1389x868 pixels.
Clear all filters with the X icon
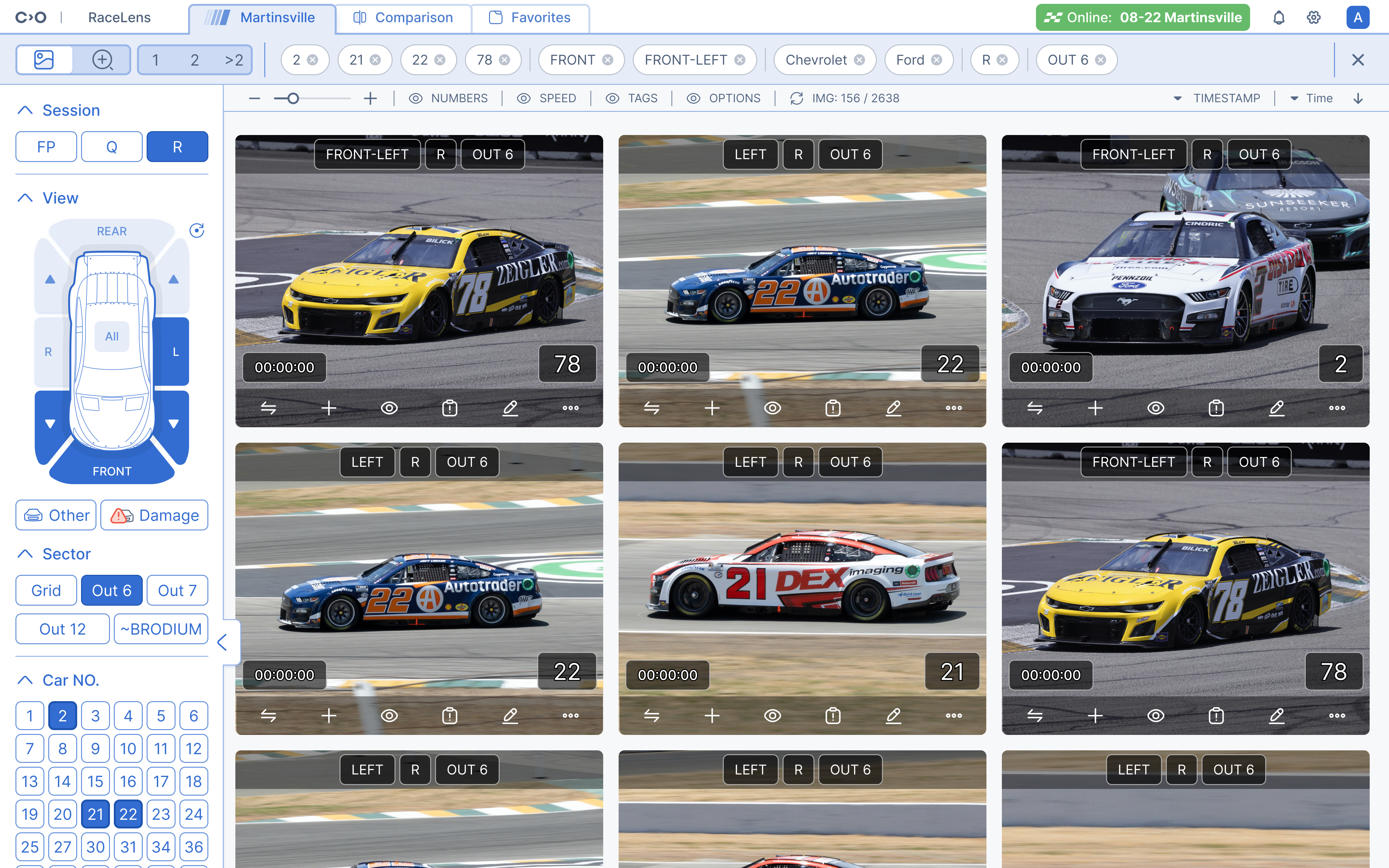[x=1357, y=60]
